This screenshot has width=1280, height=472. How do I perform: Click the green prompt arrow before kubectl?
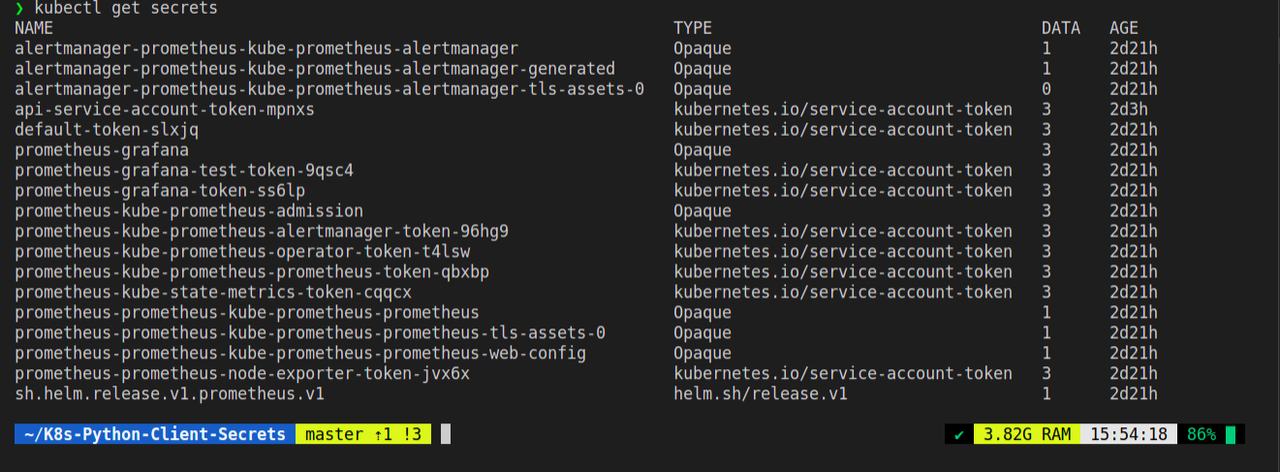click(19, 8)
